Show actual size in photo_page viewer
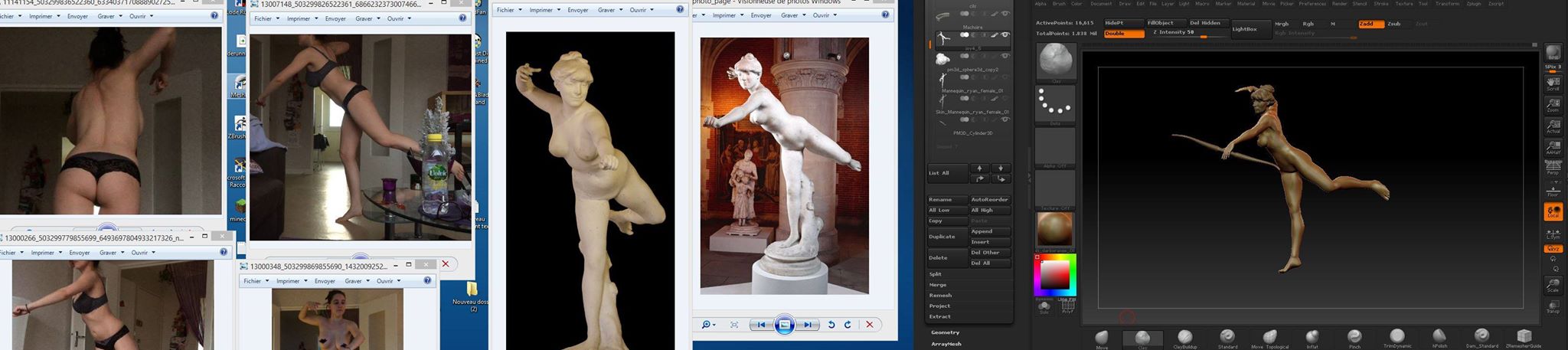 click(734, 325)
